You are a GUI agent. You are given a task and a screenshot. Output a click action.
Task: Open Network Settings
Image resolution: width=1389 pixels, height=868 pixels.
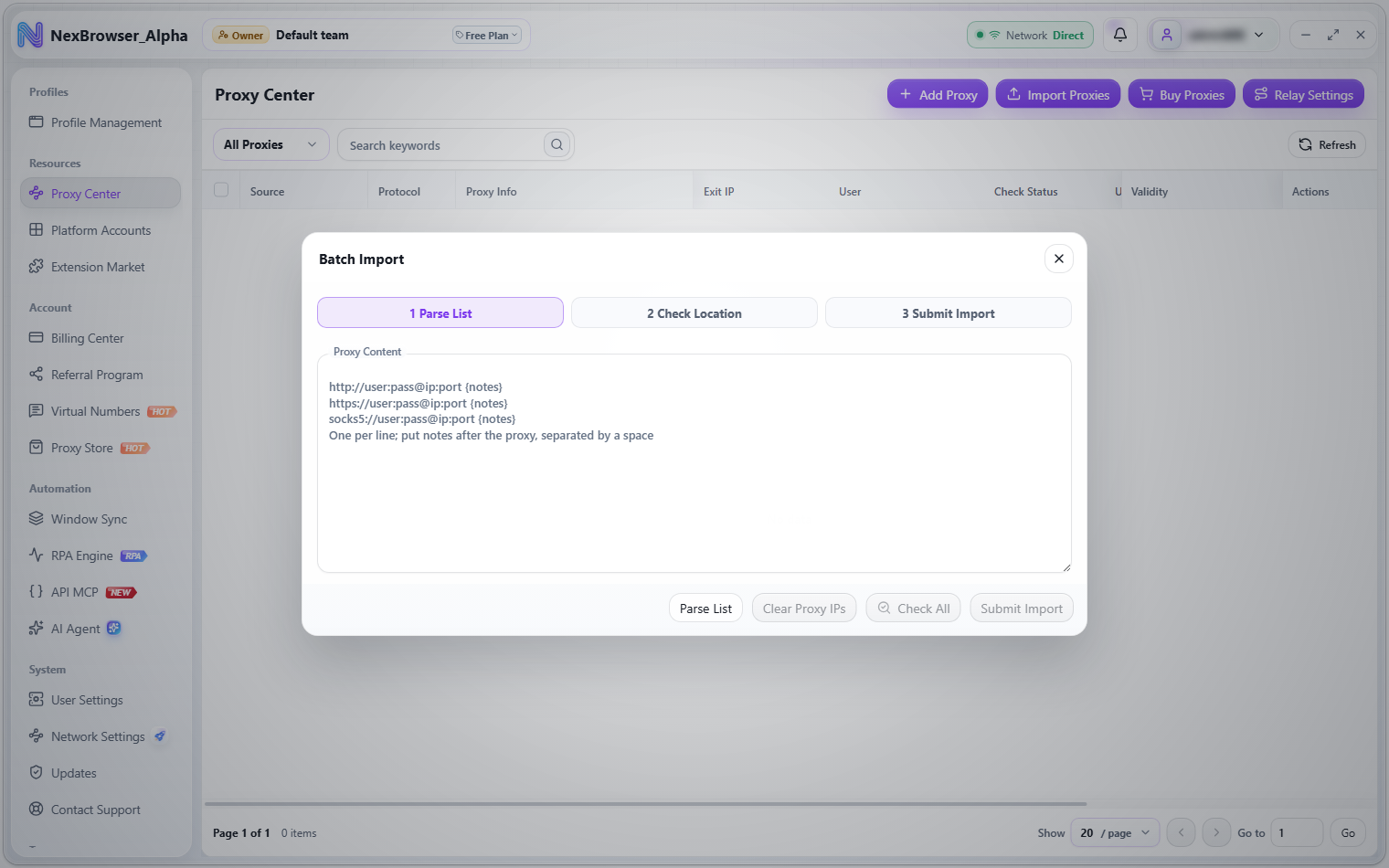pyautogui.click(x=101, y=736)
